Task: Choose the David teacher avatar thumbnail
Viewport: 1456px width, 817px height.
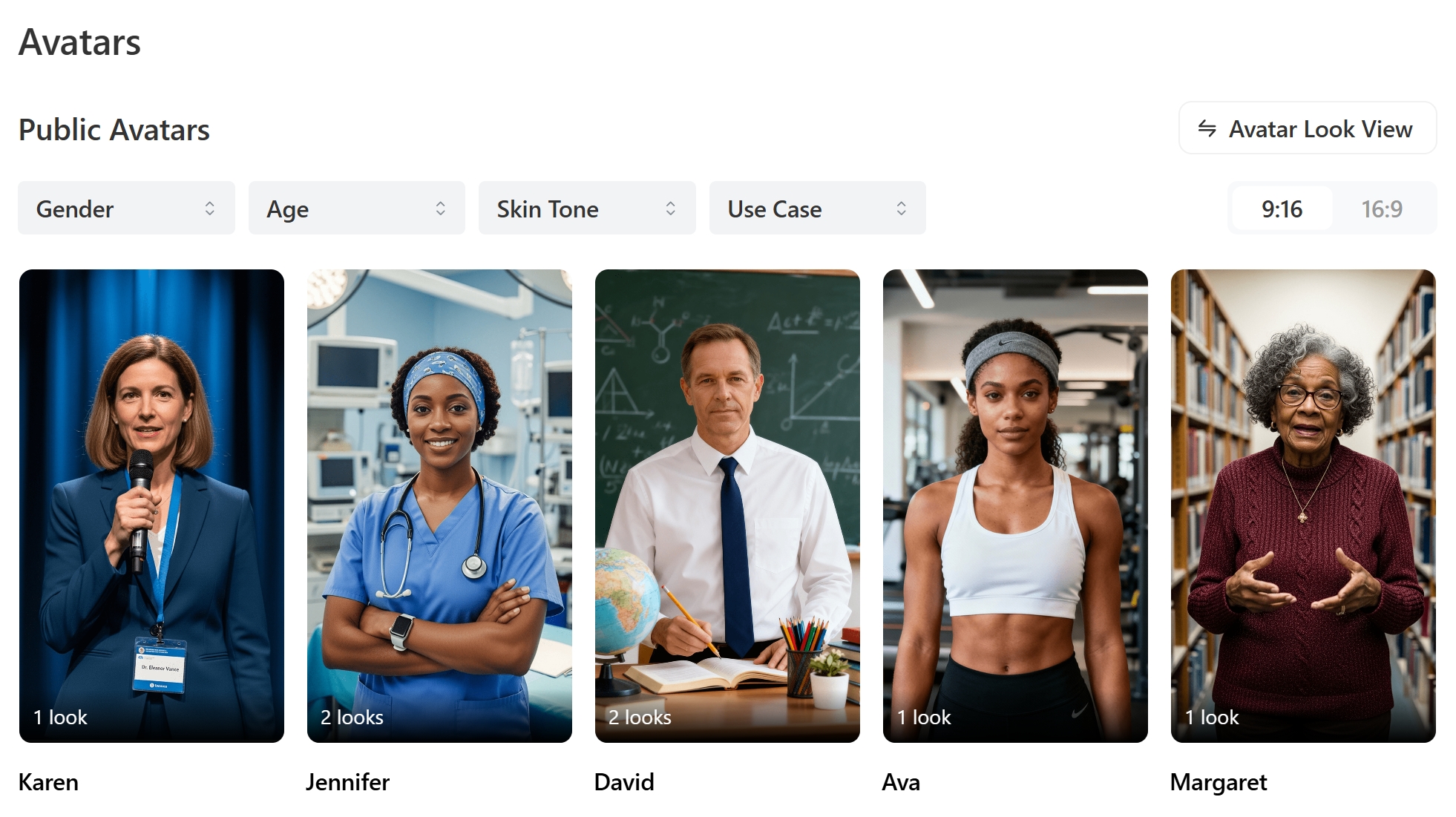Action: [x=727, y=505]
